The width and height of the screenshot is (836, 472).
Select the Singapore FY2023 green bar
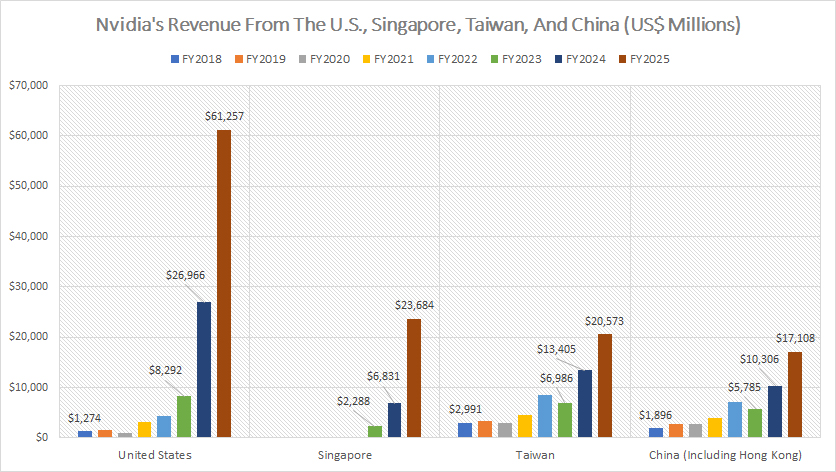point(375,431)
